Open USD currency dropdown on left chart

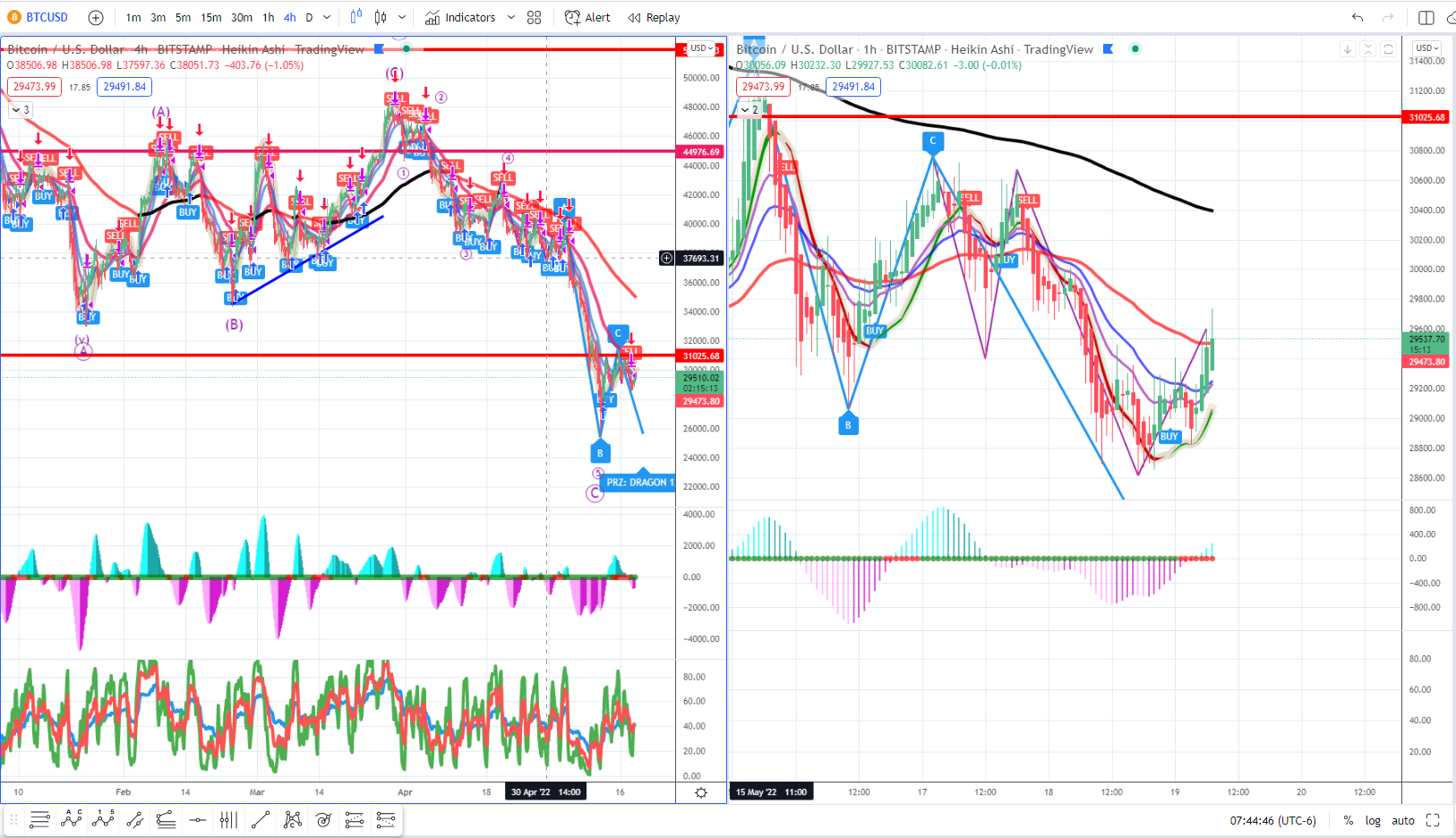(x=701, y=48)
